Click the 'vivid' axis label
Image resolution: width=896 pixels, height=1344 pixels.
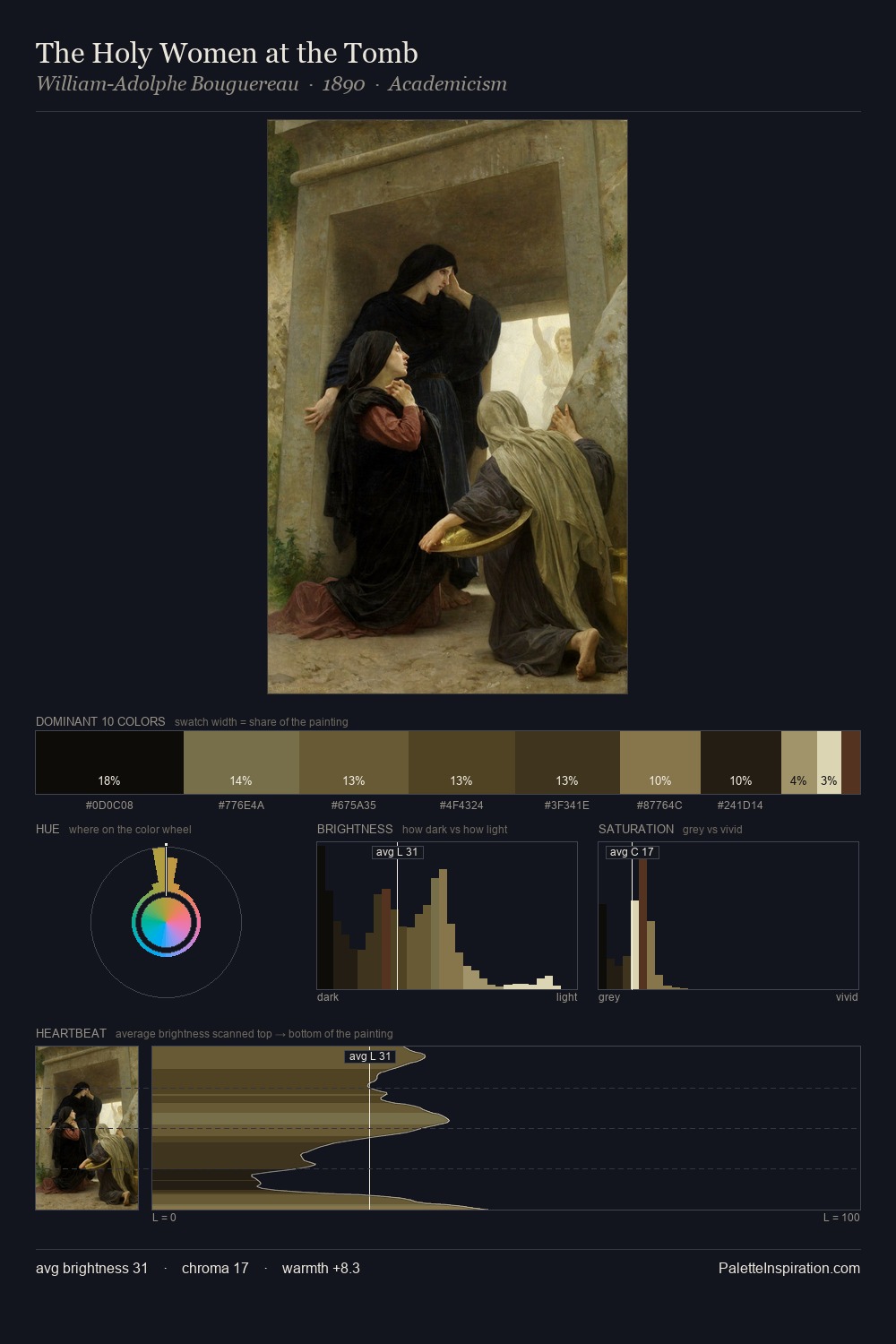[x=847, y=997]
